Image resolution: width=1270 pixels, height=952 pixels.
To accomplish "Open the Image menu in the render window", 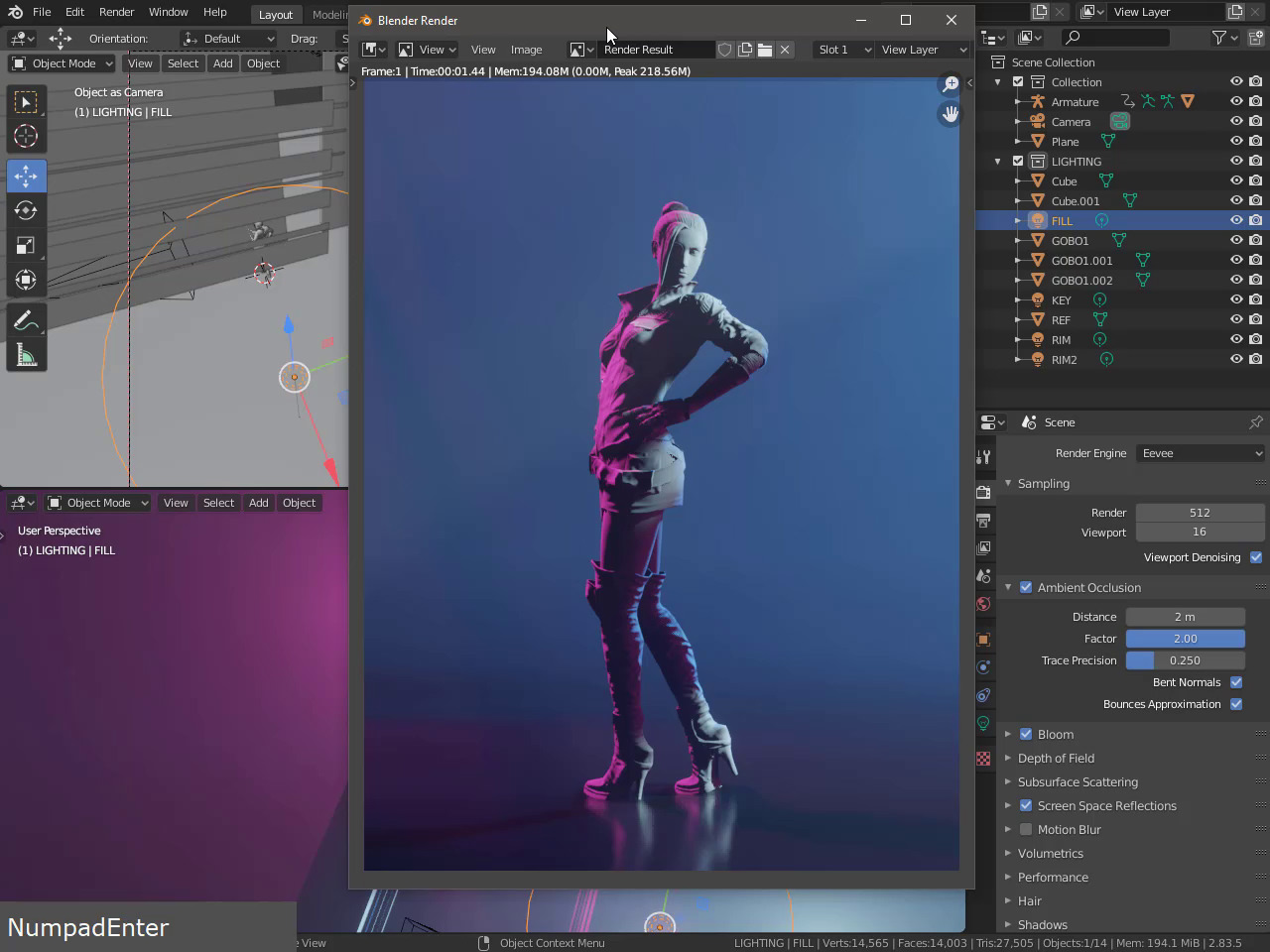I will tap(527, 50).
